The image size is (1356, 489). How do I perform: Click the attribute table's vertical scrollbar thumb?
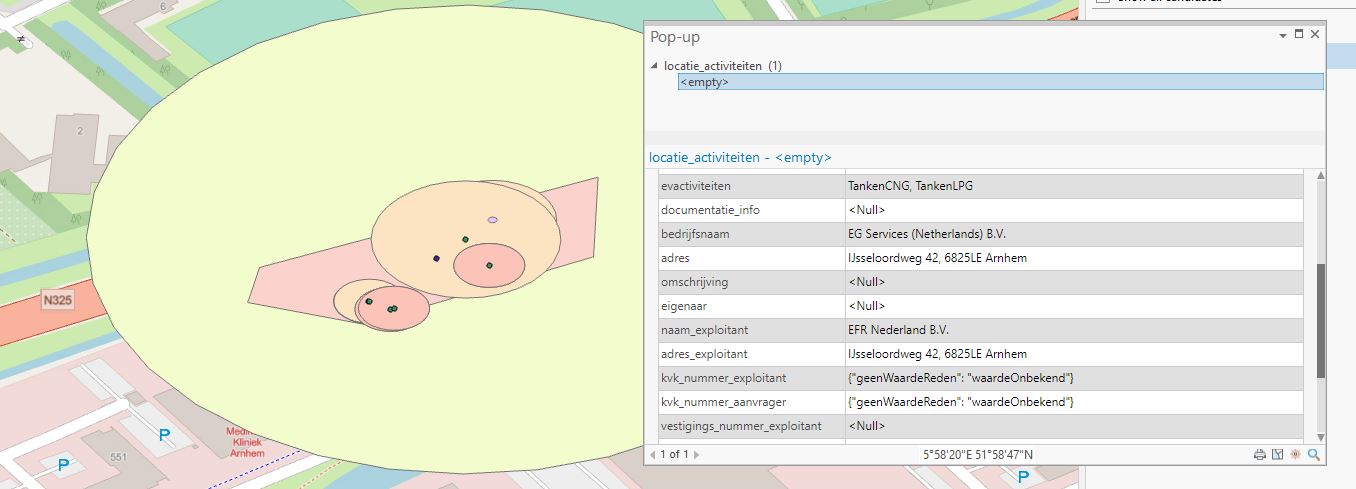click(x=1321, y=320)
